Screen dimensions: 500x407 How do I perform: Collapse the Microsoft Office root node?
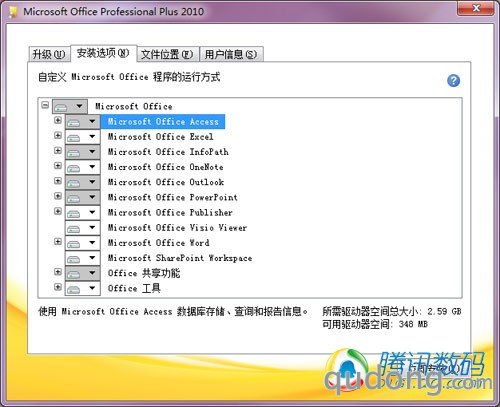pyautogui.click(x=45, y=105)
